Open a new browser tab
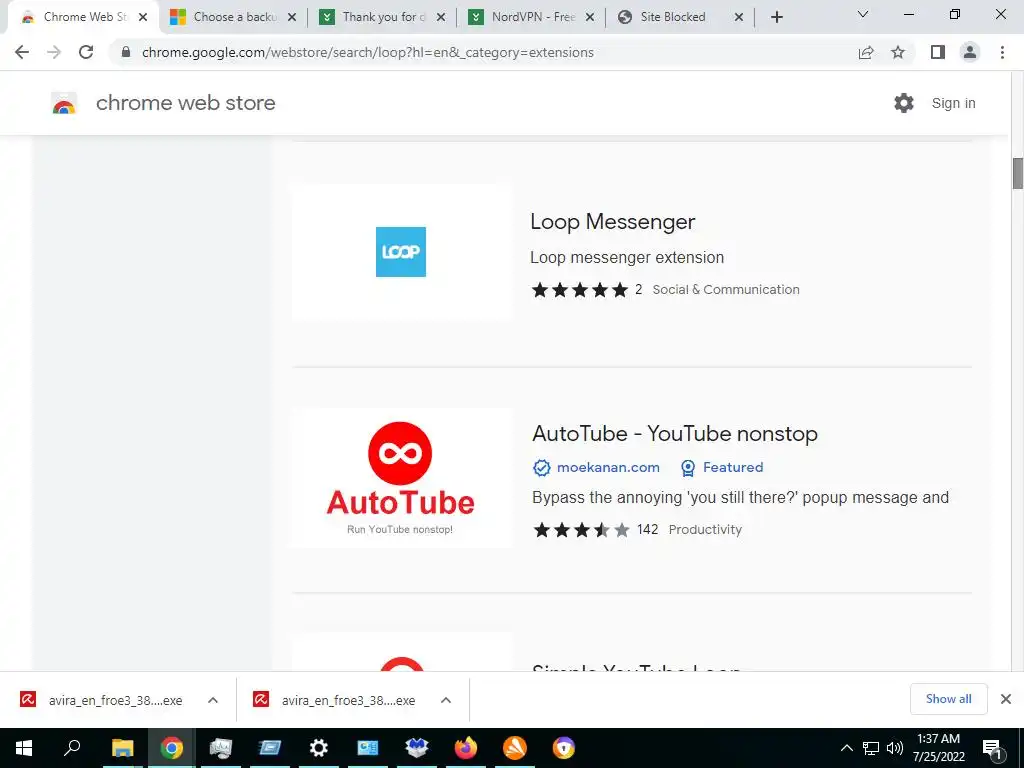Image resolution: width=1024 pixels, height=768 pixels. point(776,17)
